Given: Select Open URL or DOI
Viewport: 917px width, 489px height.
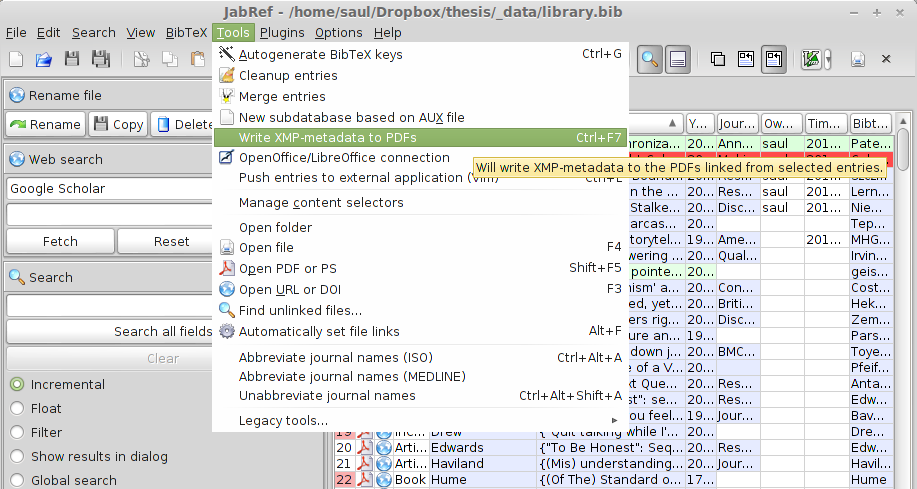Looking at the screenshot, I should point(420,290).
